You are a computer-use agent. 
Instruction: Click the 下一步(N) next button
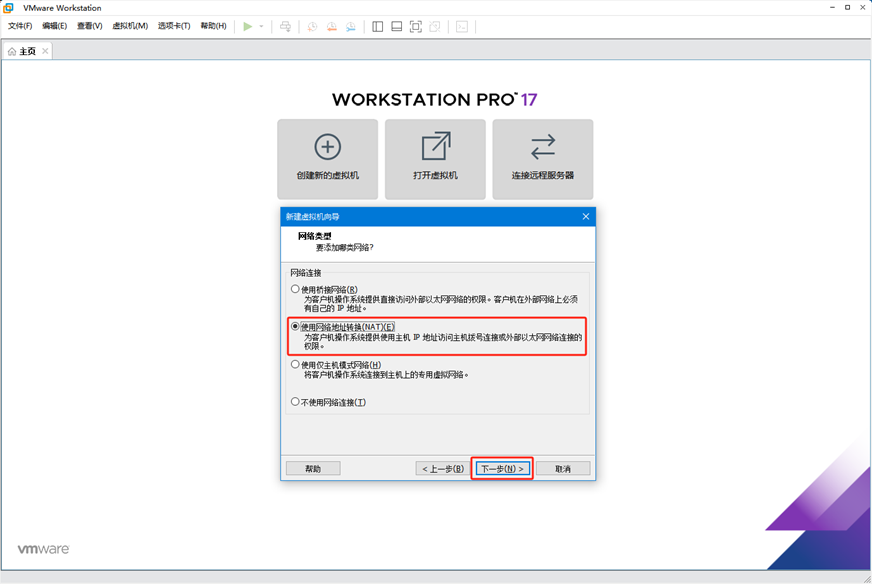coord(502,469)
